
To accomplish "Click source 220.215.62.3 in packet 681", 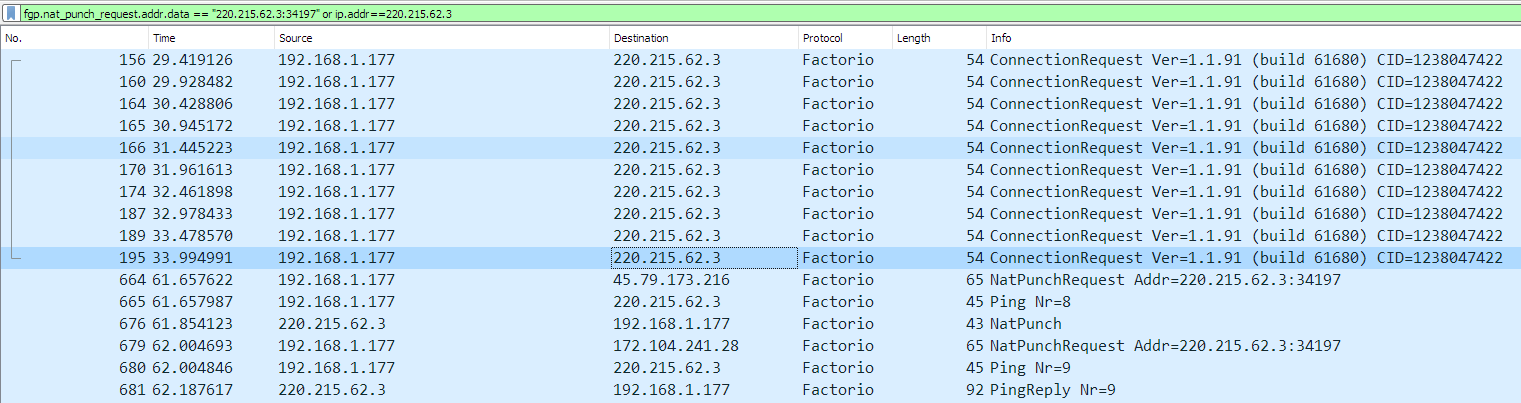I will point(332,389).
